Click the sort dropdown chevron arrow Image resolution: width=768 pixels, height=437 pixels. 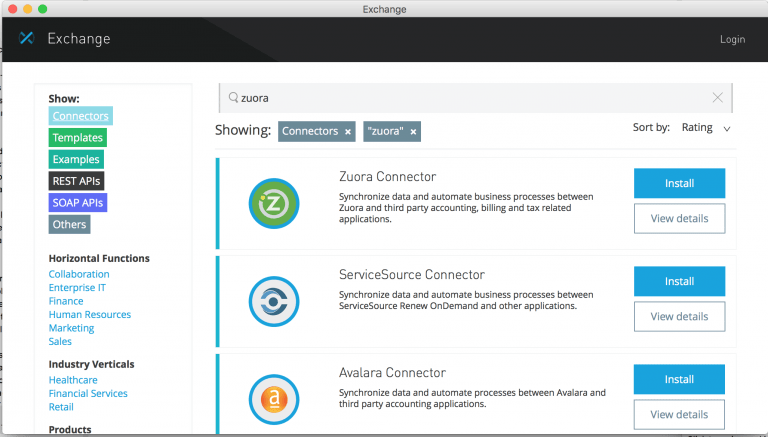coord(727,129)
